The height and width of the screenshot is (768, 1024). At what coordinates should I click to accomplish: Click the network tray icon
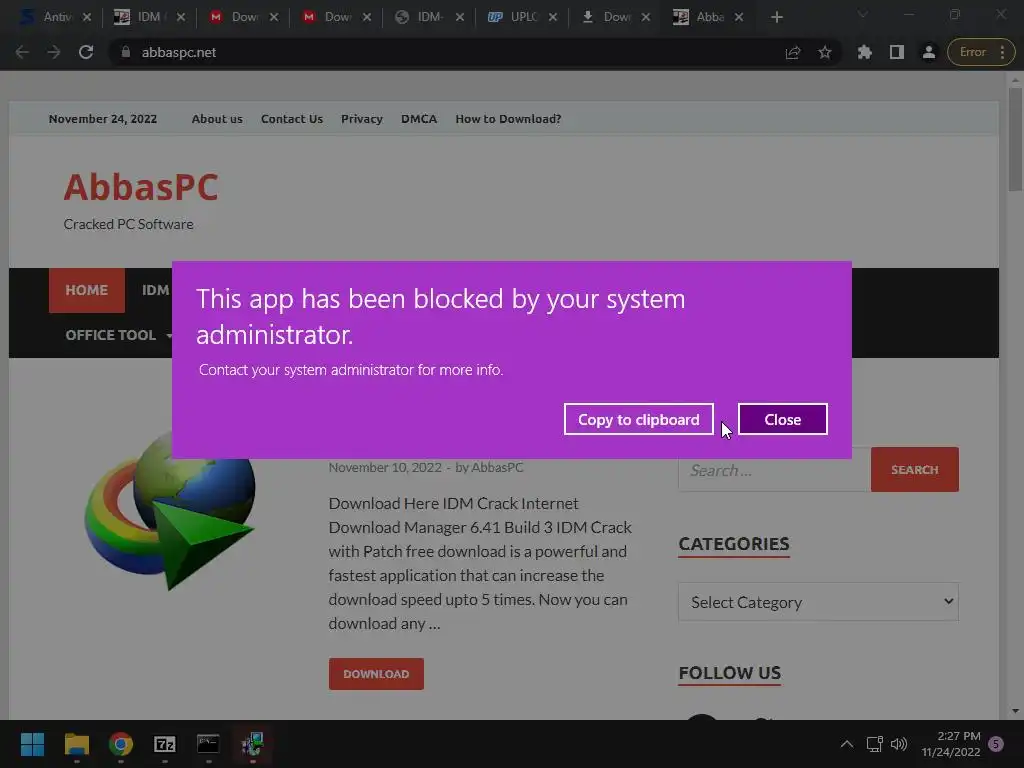pyautogui.click(x=874, y=744)
